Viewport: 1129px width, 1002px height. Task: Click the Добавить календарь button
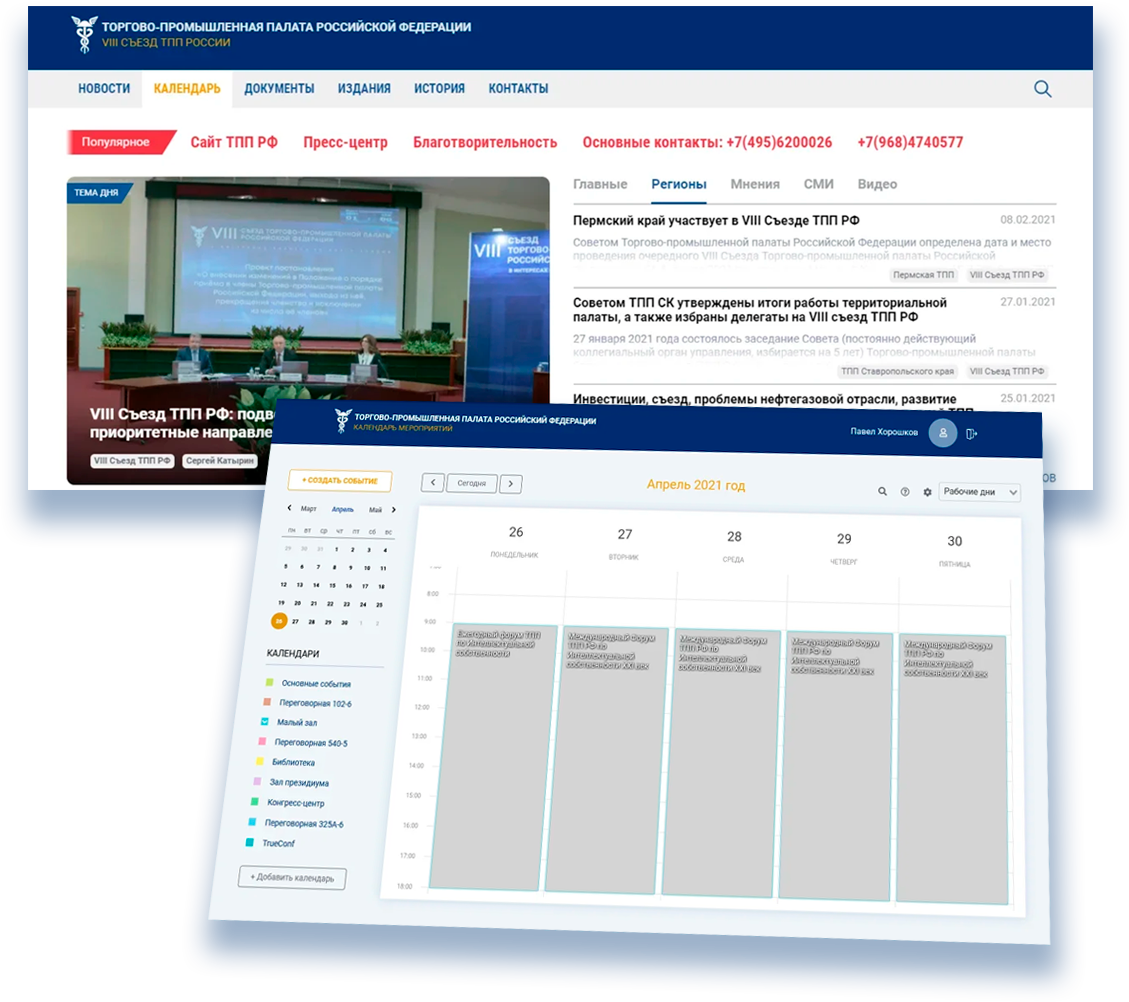292,877
